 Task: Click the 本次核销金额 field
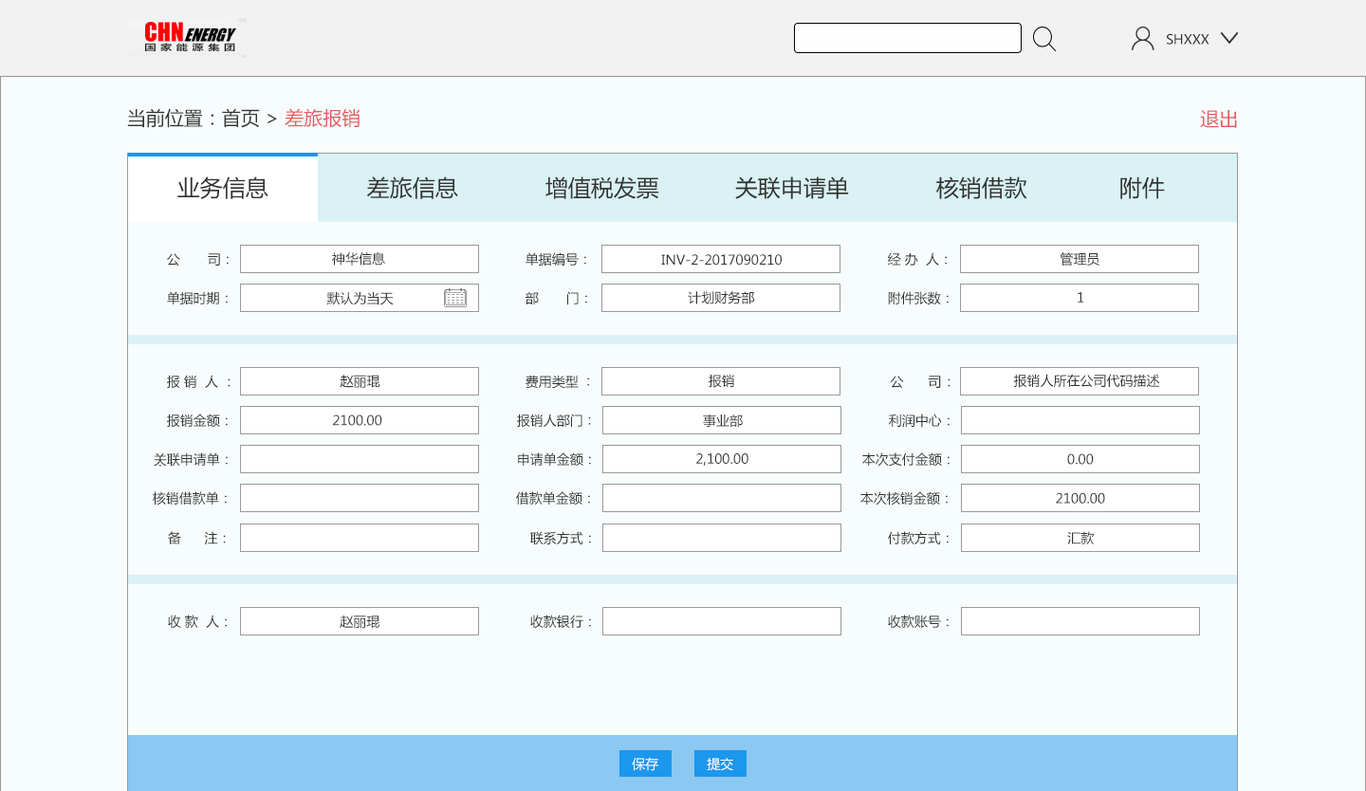(x=1080, y=498)
